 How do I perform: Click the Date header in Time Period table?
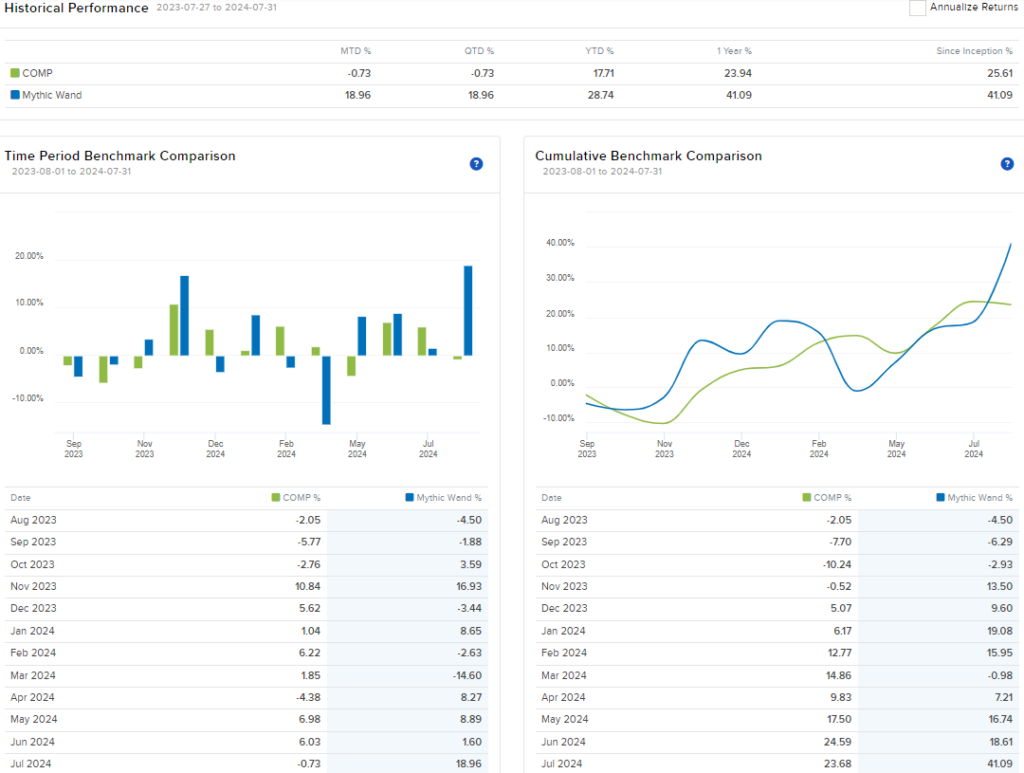[x=20, y=497]
